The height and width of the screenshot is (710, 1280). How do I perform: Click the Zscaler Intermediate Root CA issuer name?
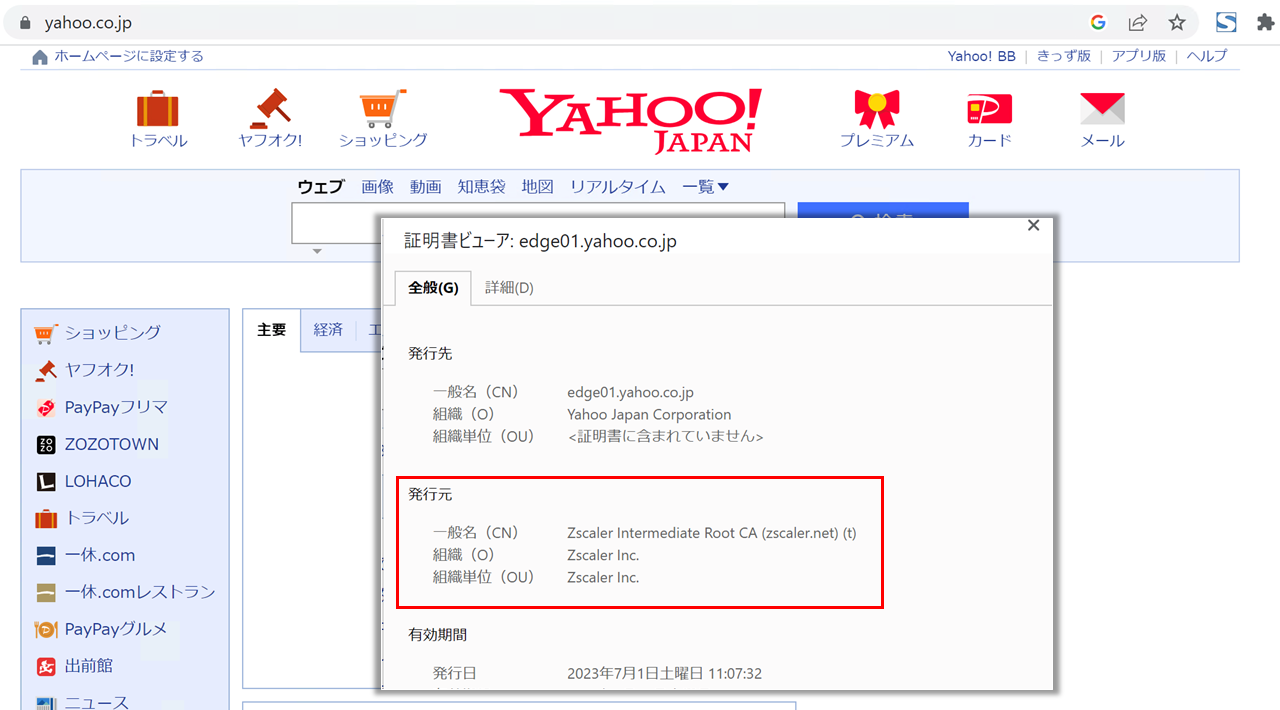click(x=712, y=533)
